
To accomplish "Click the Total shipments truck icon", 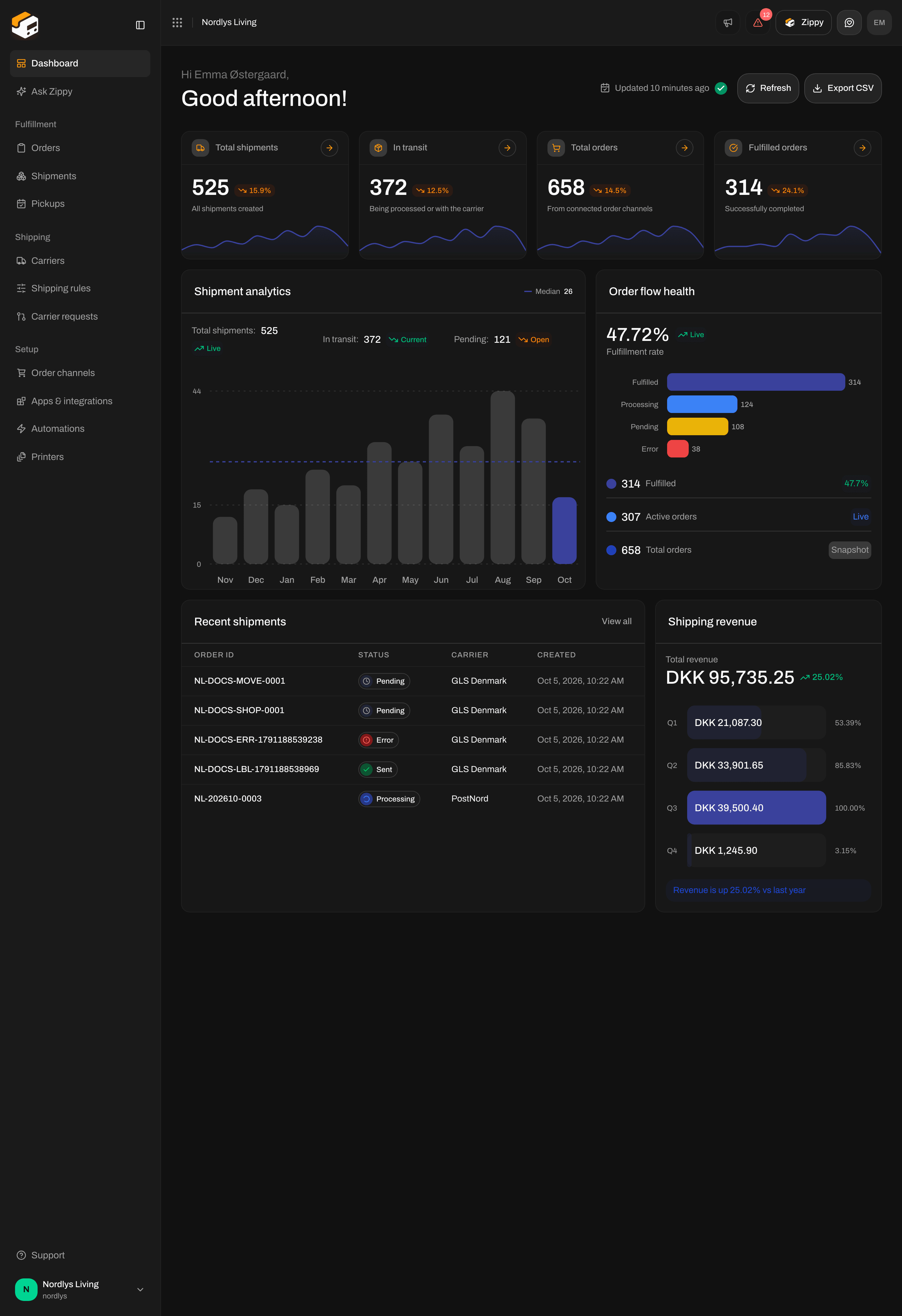I will click(200, 148).
